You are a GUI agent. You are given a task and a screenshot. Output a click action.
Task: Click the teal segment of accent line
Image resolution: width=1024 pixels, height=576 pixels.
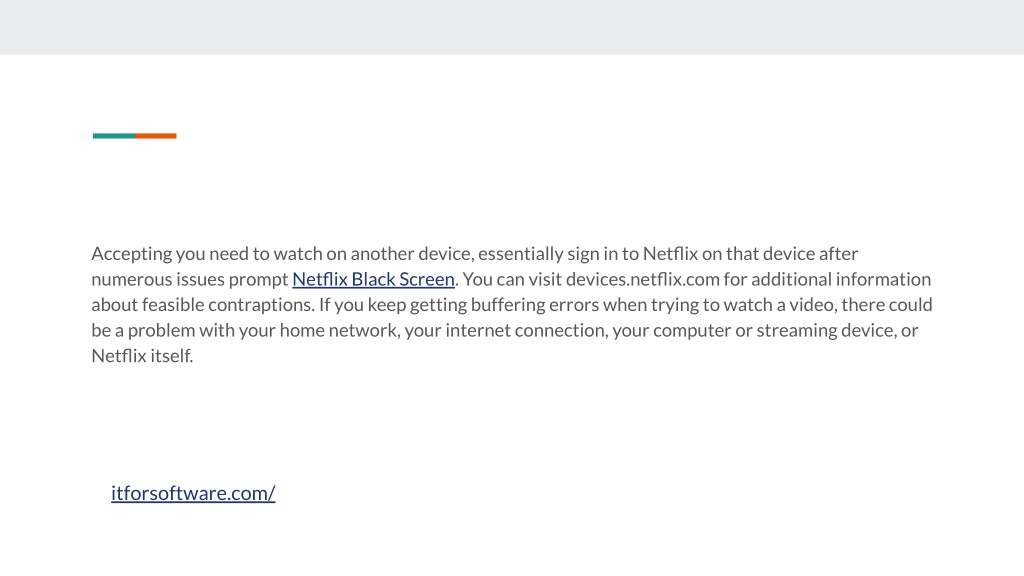[114, 136]
